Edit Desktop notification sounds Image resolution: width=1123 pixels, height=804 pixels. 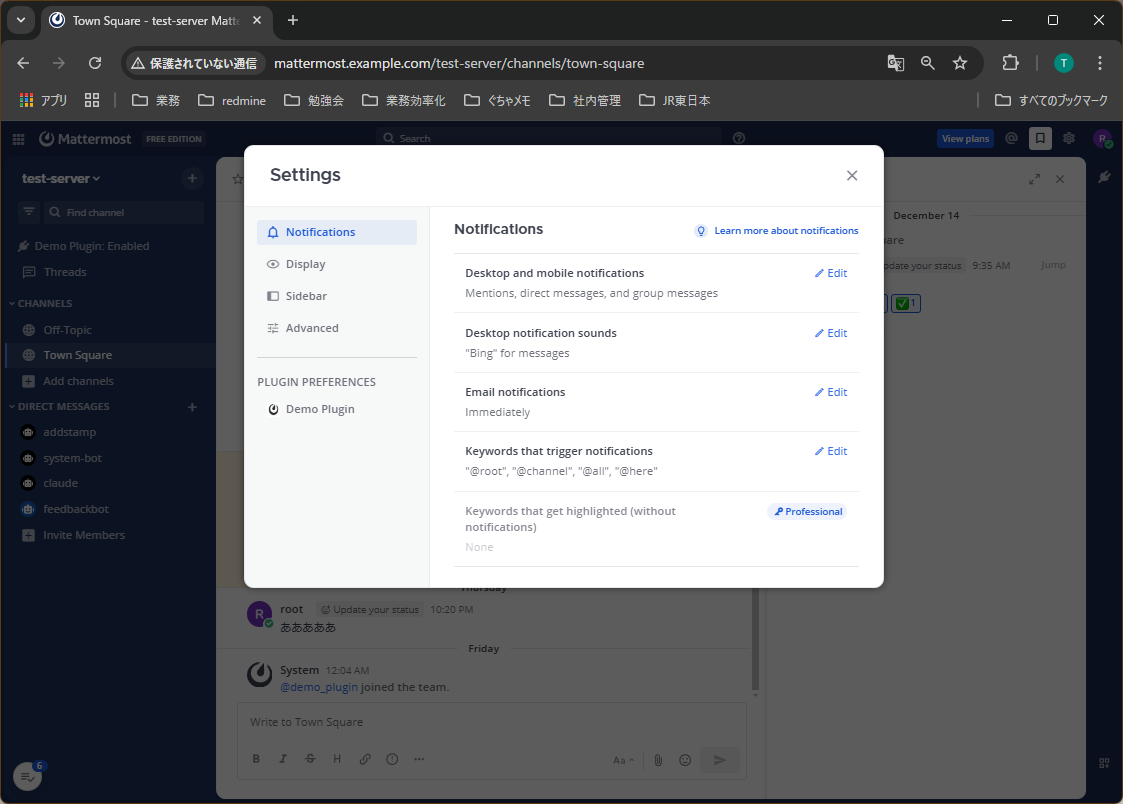(x=831, y=333)
